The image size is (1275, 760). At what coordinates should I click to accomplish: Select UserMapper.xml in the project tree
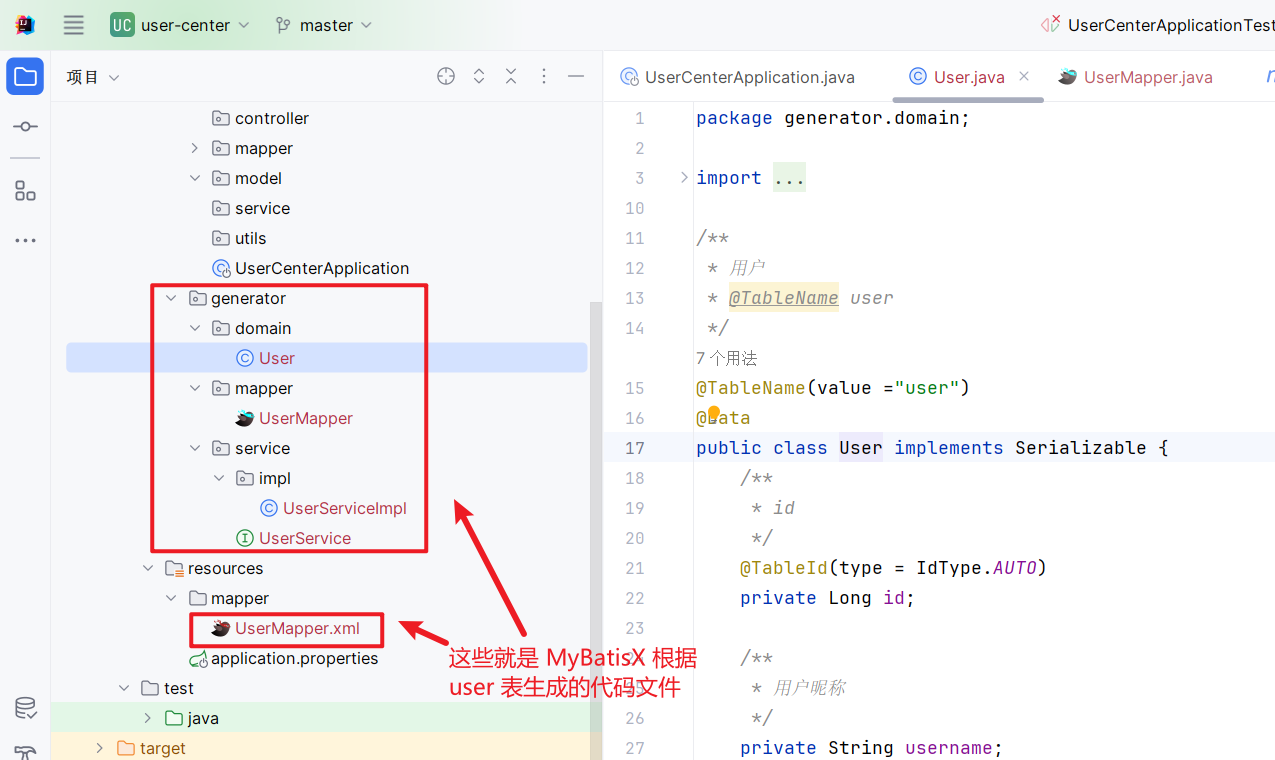coord(297,628)
